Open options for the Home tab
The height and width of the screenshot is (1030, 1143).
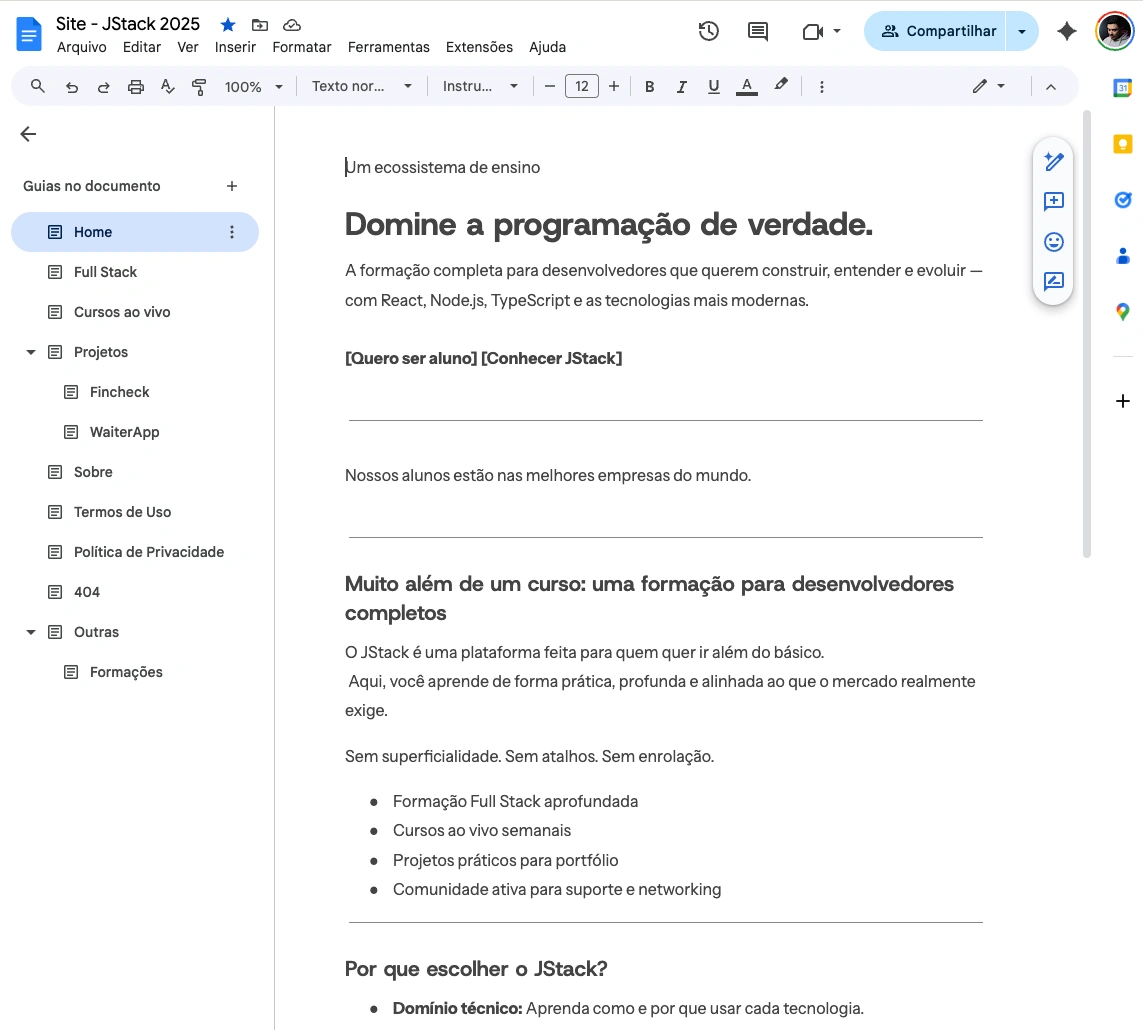pyautogui.click(x=232, y=232)
